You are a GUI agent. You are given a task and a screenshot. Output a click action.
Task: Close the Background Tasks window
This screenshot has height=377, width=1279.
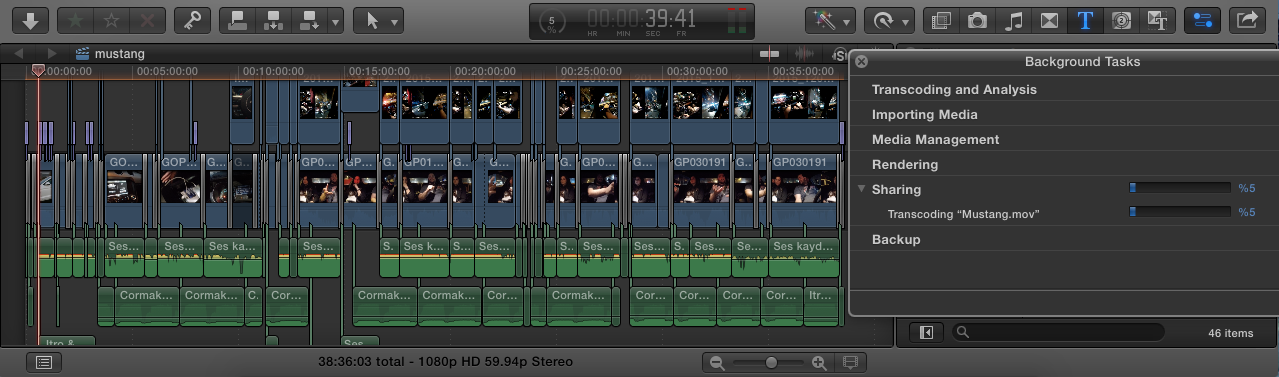point(862,61)
